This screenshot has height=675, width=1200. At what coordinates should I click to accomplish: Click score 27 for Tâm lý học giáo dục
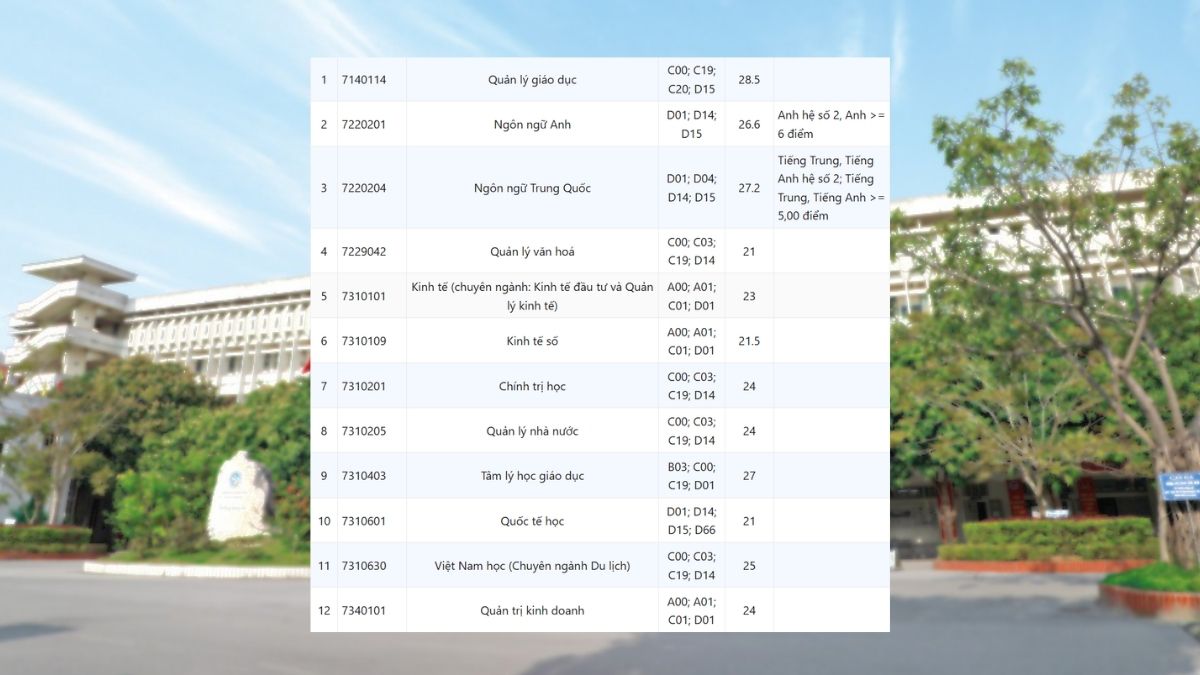[749, 476]
